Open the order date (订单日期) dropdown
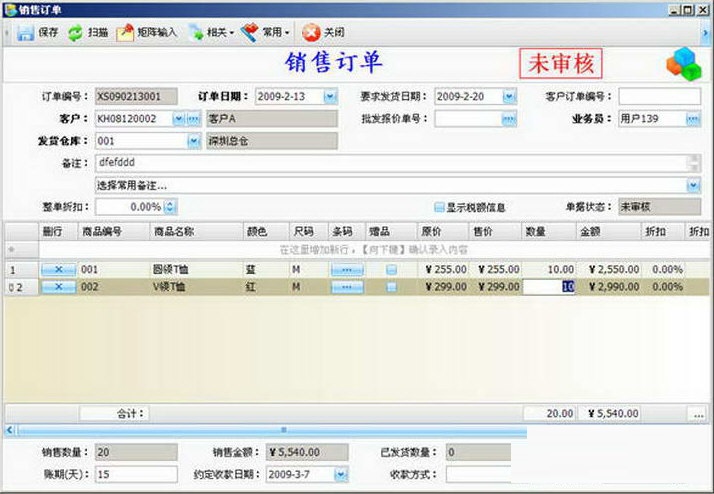 click(x=330, y=97)
